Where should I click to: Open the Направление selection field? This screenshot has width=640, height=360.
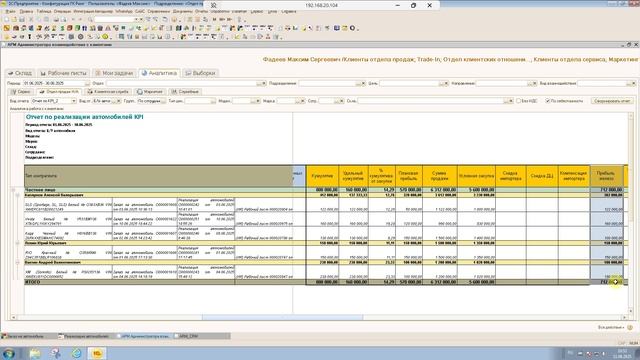506,83
